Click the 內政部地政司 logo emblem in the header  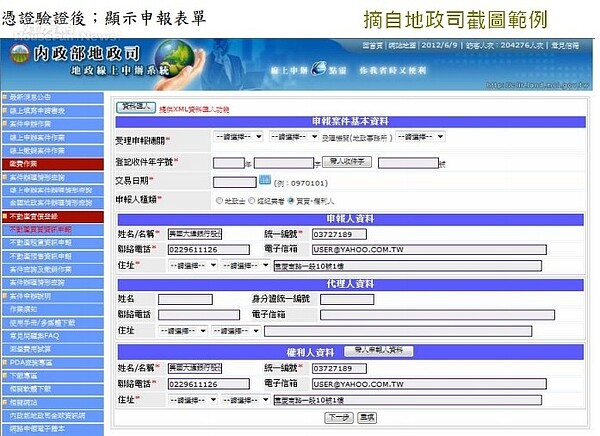tap(20, 54)
